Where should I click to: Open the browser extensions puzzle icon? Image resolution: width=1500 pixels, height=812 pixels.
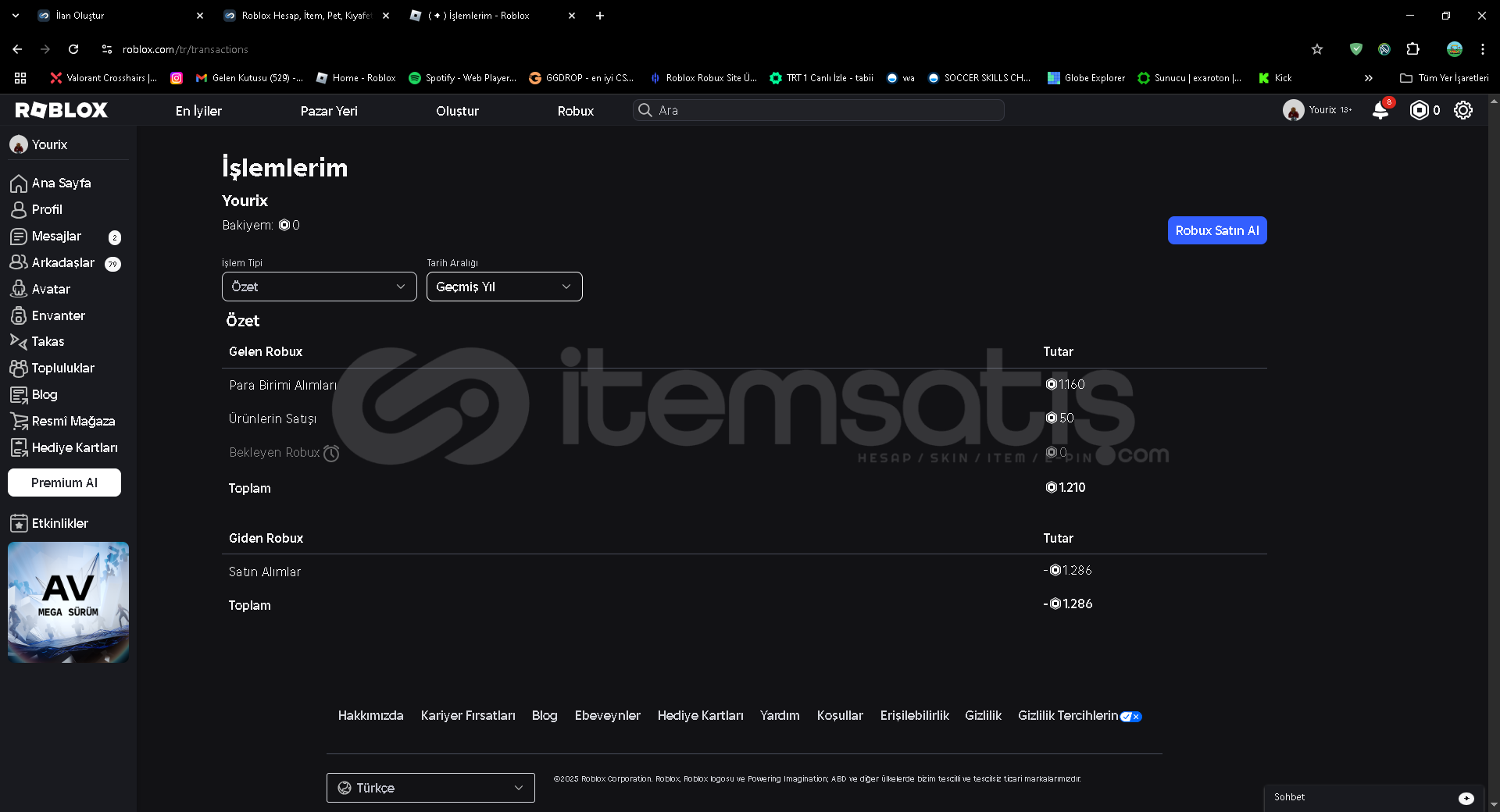(1412, 49)
